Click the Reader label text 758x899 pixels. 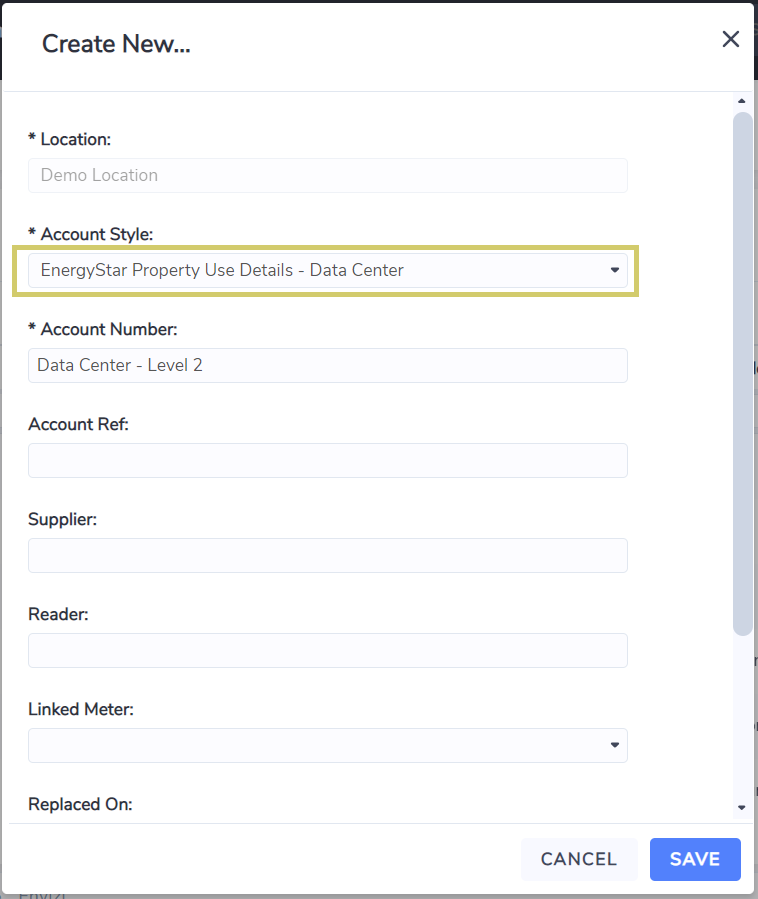[58, 614]
